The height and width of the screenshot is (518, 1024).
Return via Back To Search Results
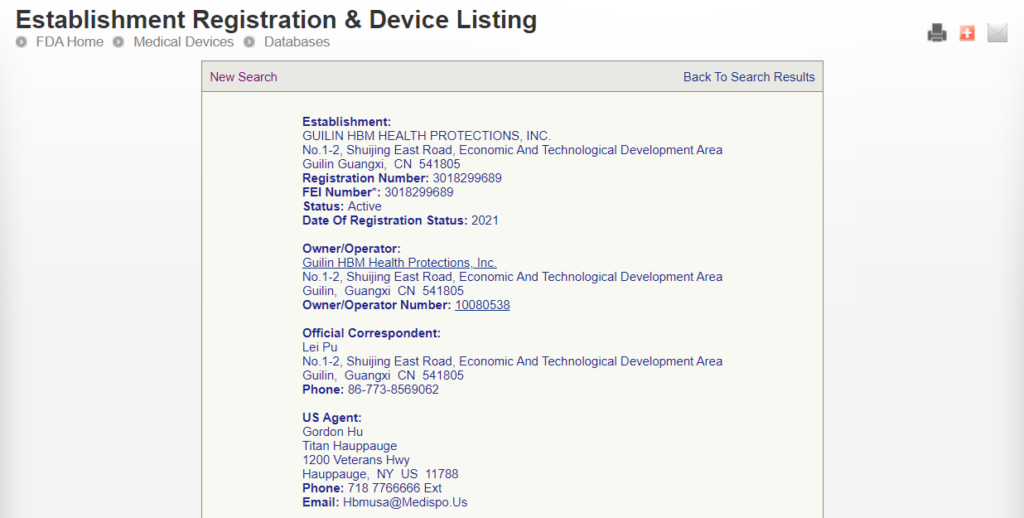tap(748, 77)
